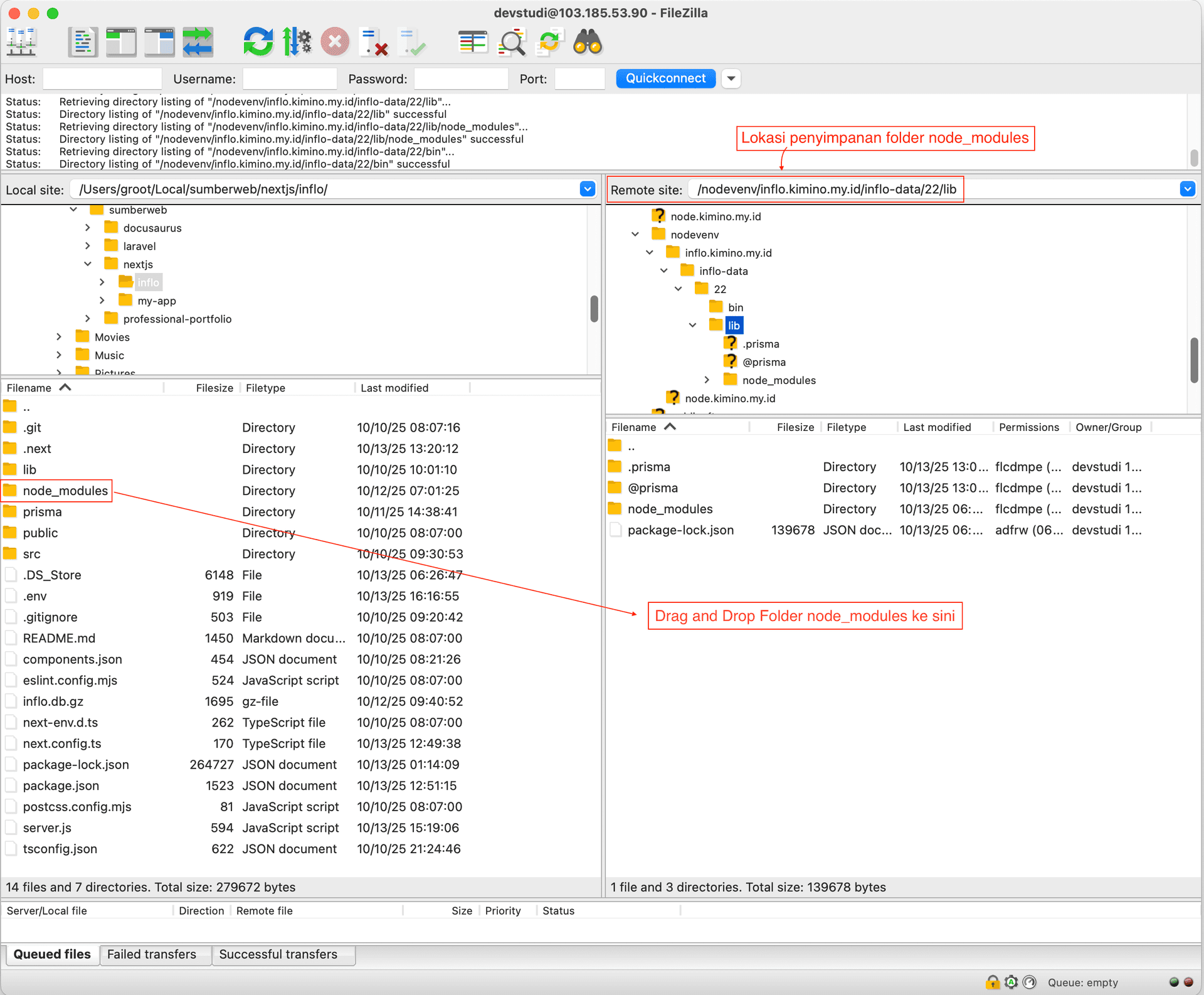Image resolution: width=1204 pixels, height=995 pixels.
Task: Toggle transfer queue display icon
Action: (x=198, y=43)
